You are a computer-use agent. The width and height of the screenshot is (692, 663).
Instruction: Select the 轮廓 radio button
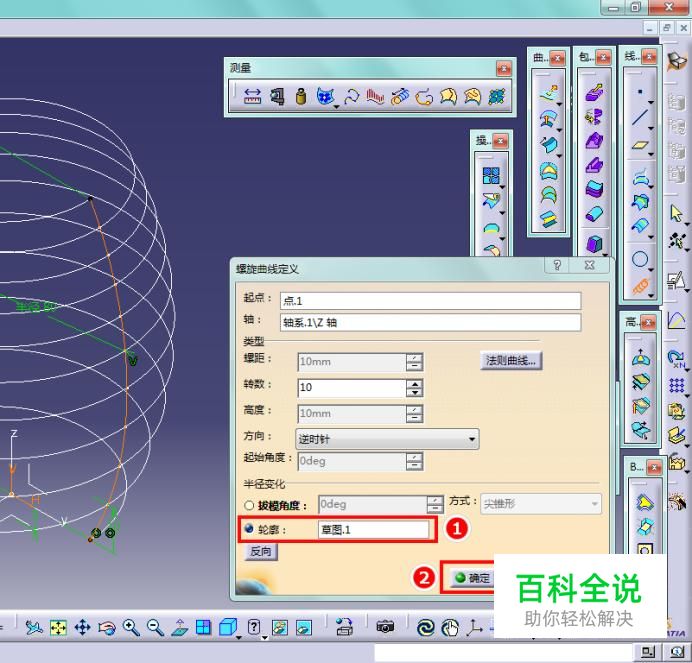[x=249, y=528]
